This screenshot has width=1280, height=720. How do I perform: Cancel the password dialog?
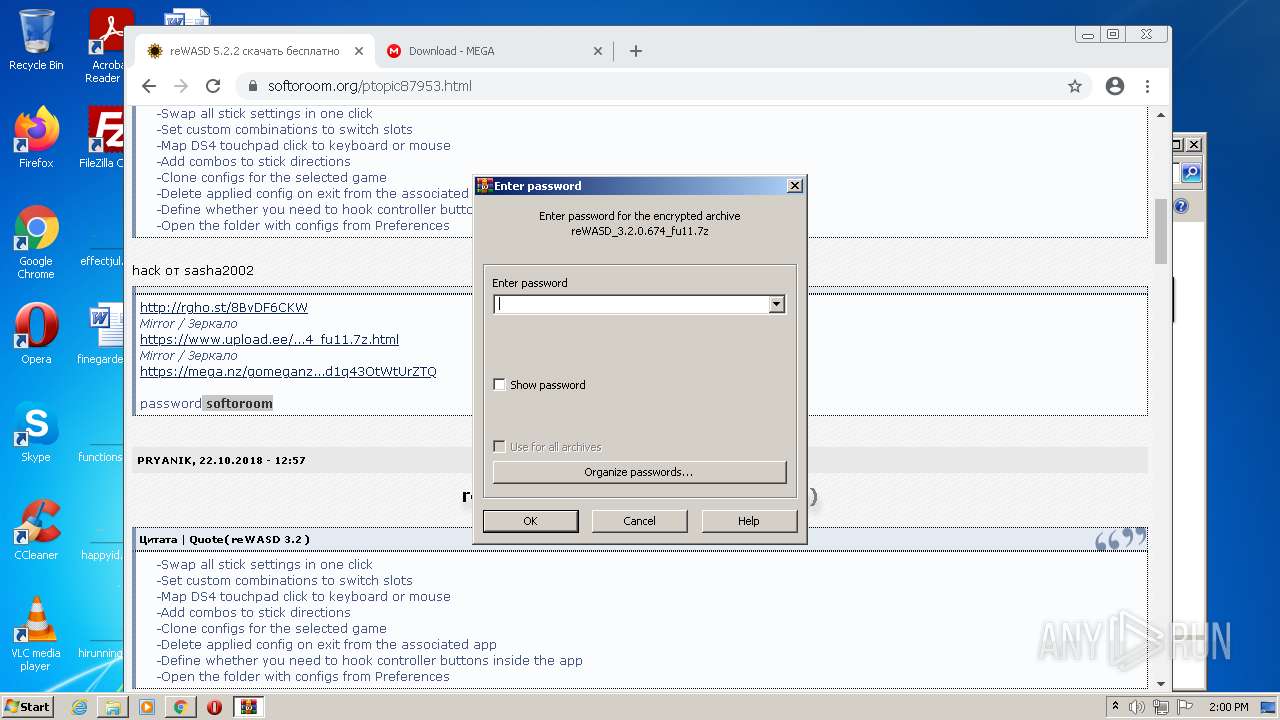click(x=639, y=521)
